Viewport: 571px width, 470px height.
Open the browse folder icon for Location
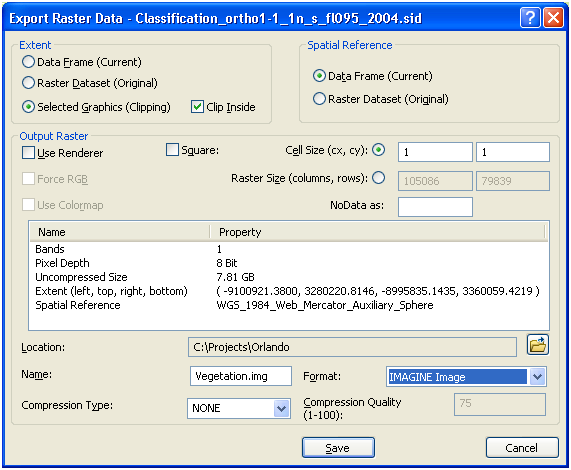(538, 345)
